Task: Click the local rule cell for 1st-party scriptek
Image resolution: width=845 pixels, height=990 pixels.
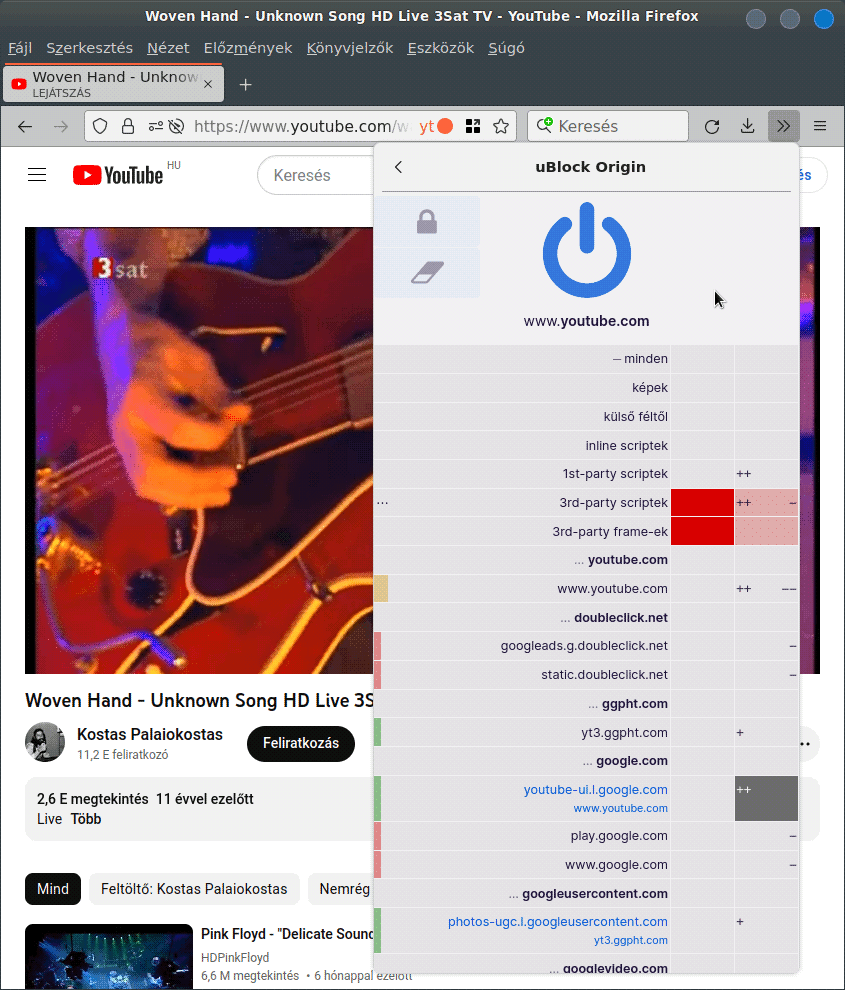Action: pos(766,474)
